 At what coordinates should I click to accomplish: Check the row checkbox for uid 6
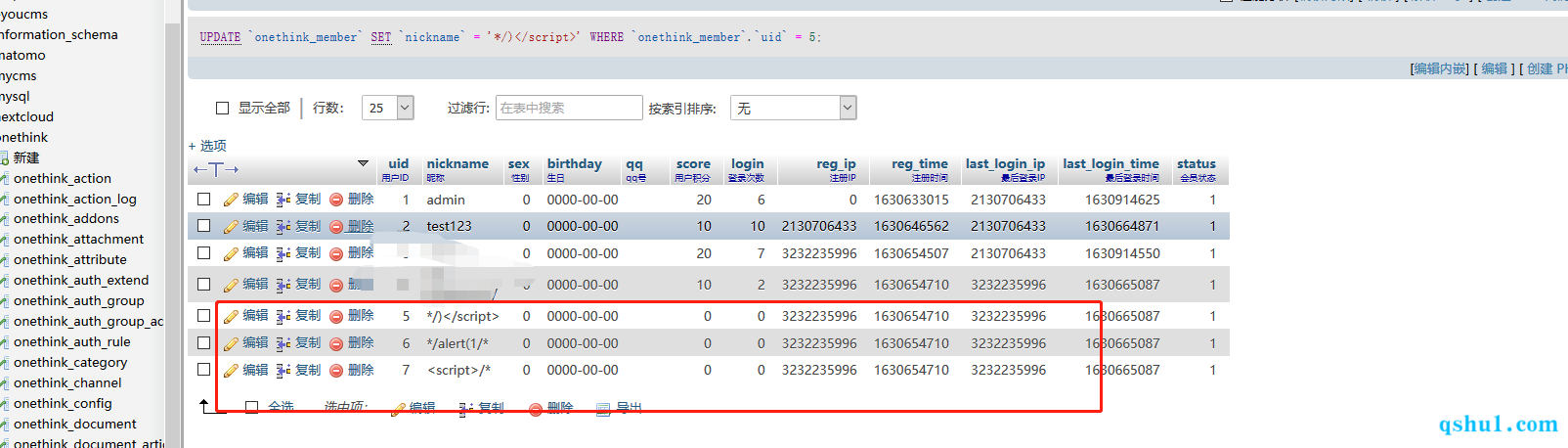click(x=203, y=343)
